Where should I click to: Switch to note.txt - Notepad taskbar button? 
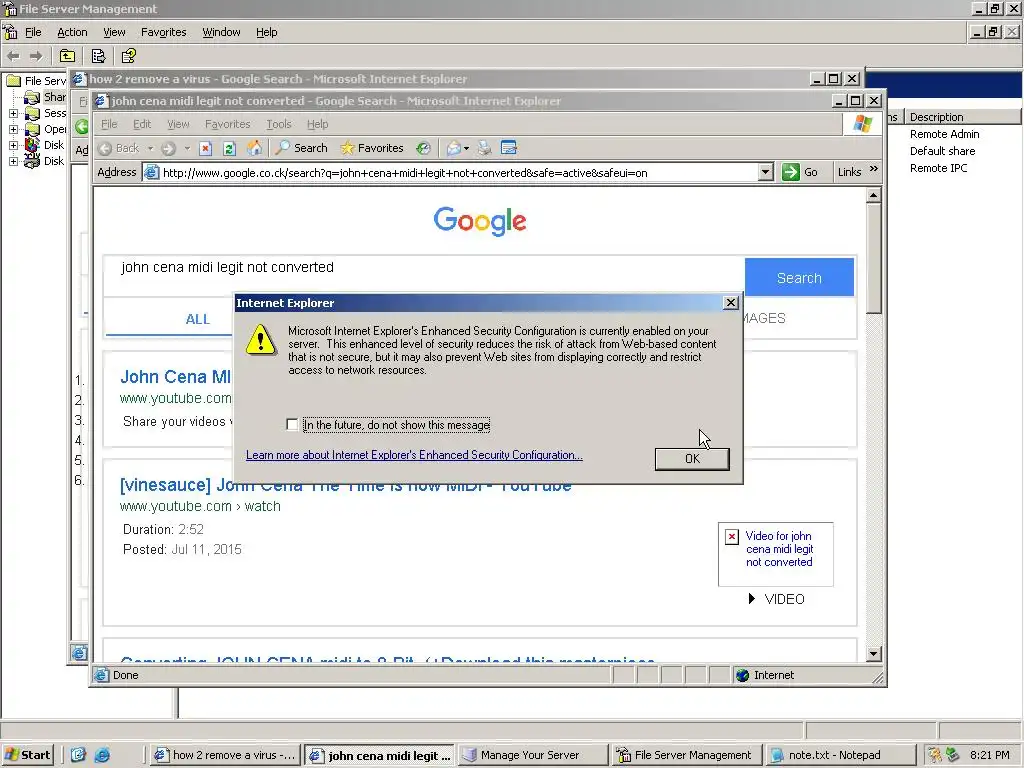pyautogui.click(x=842, y=755)
